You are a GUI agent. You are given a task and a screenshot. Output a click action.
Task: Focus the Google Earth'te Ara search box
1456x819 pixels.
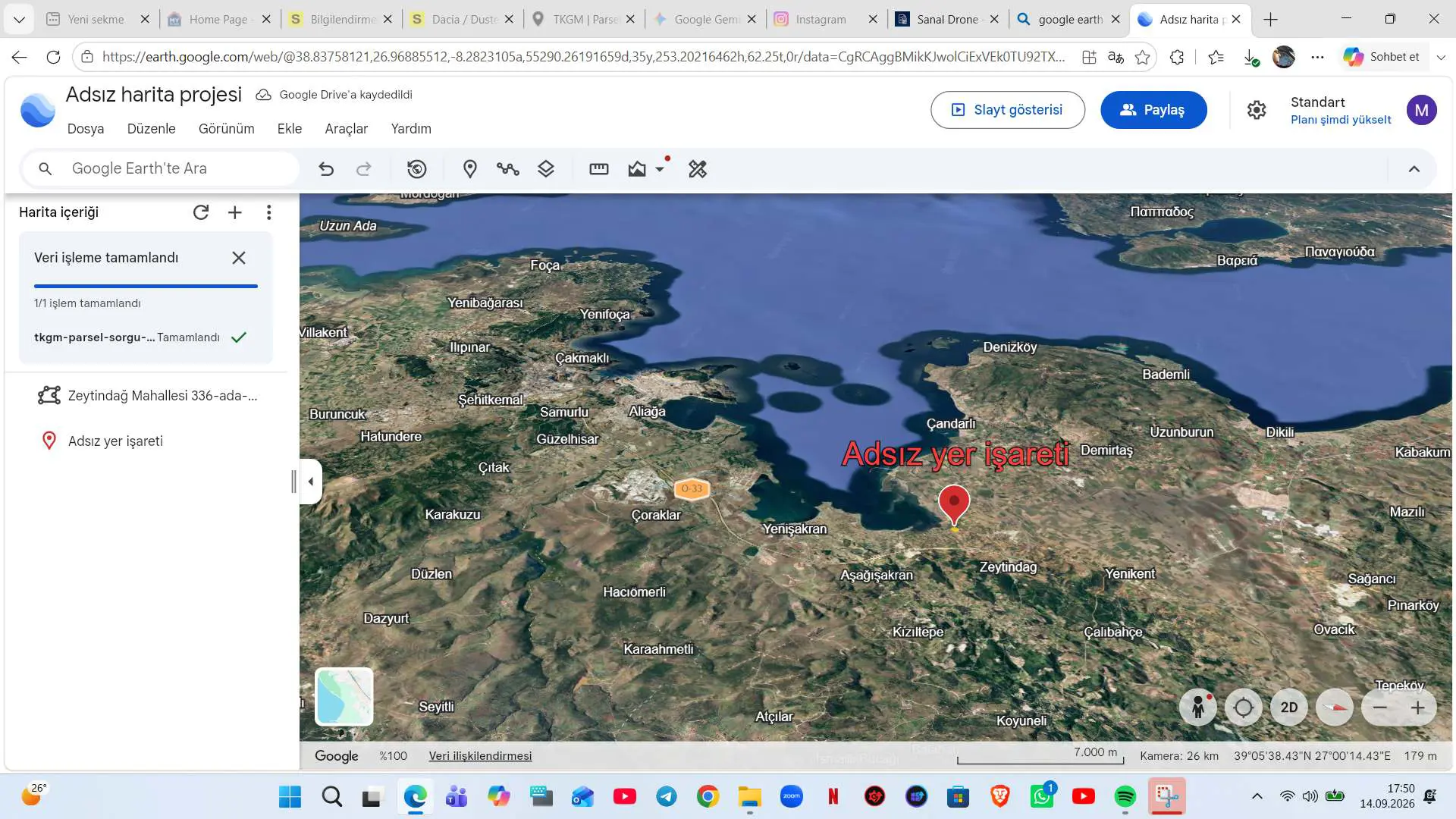(161, 168)
